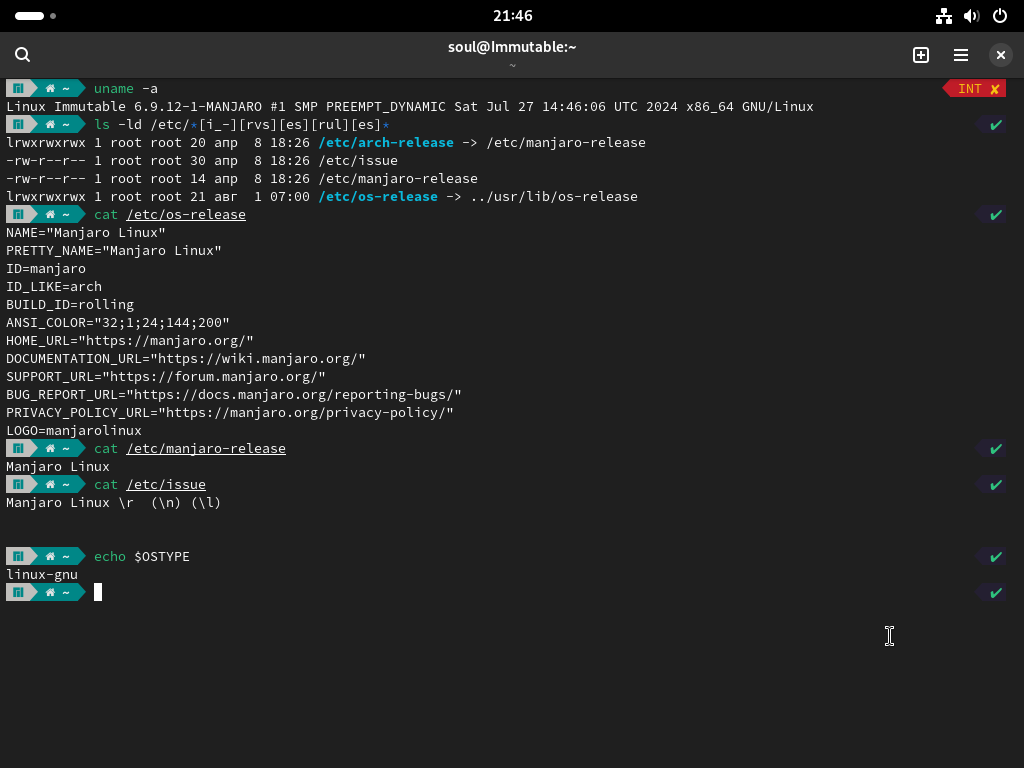Click the Manjaro logo on uname prompt
Image resolution: width=1024 pixels, height=768 pixels.
[x=18, y=88]
